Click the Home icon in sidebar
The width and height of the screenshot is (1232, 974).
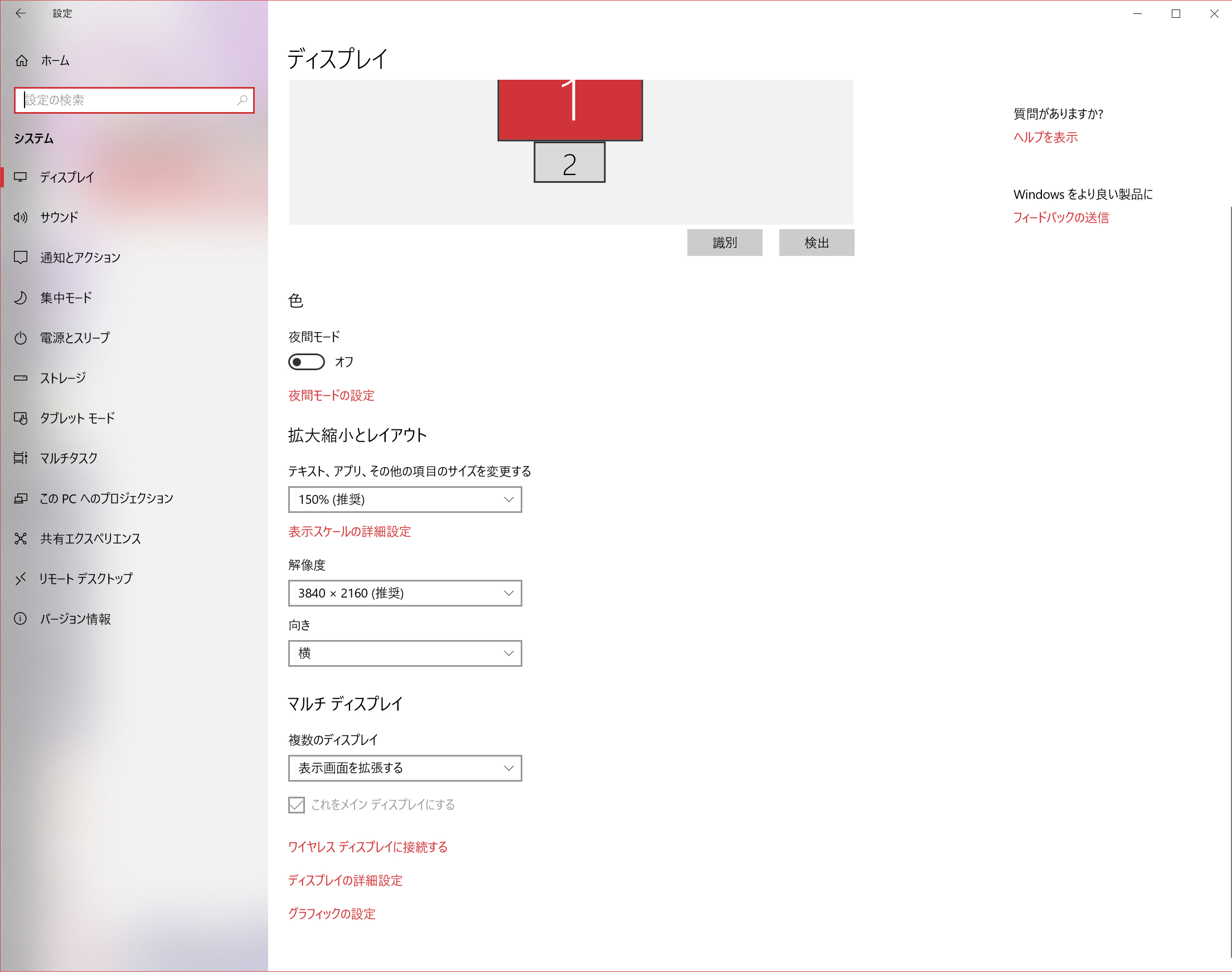point(22,60)
